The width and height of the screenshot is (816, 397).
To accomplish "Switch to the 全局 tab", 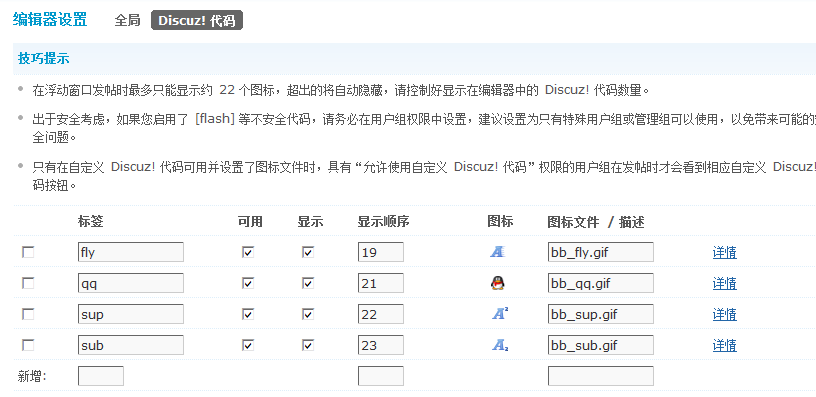I will [128, 20].
